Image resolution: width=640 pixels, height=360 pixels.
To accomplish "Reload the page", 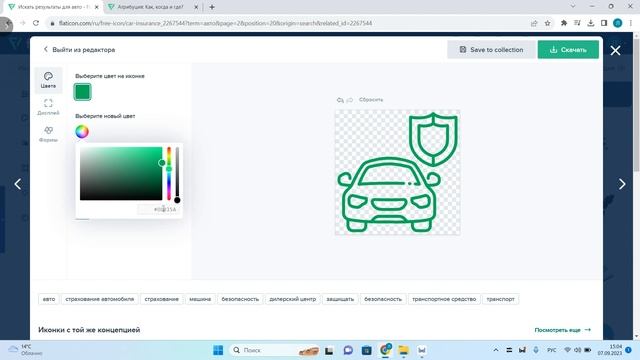I will tap(36, 23).
